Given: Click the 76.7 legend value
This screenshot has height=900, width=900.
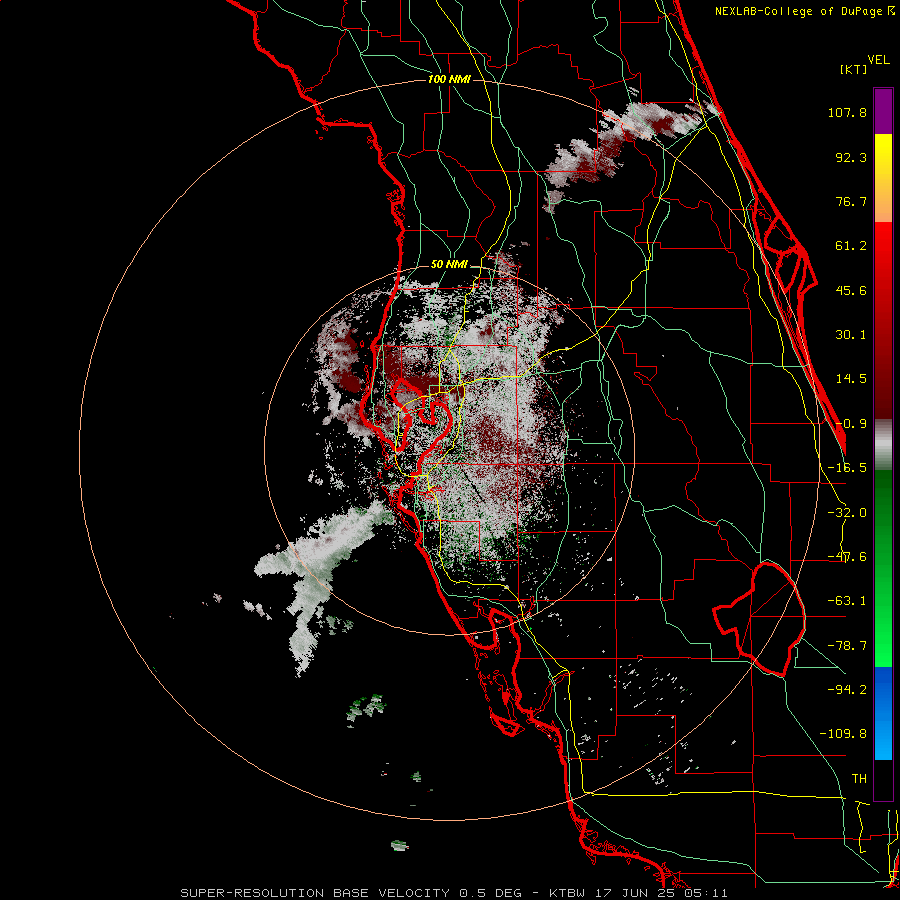Looking at the screenshot, I should click(851, 201).
